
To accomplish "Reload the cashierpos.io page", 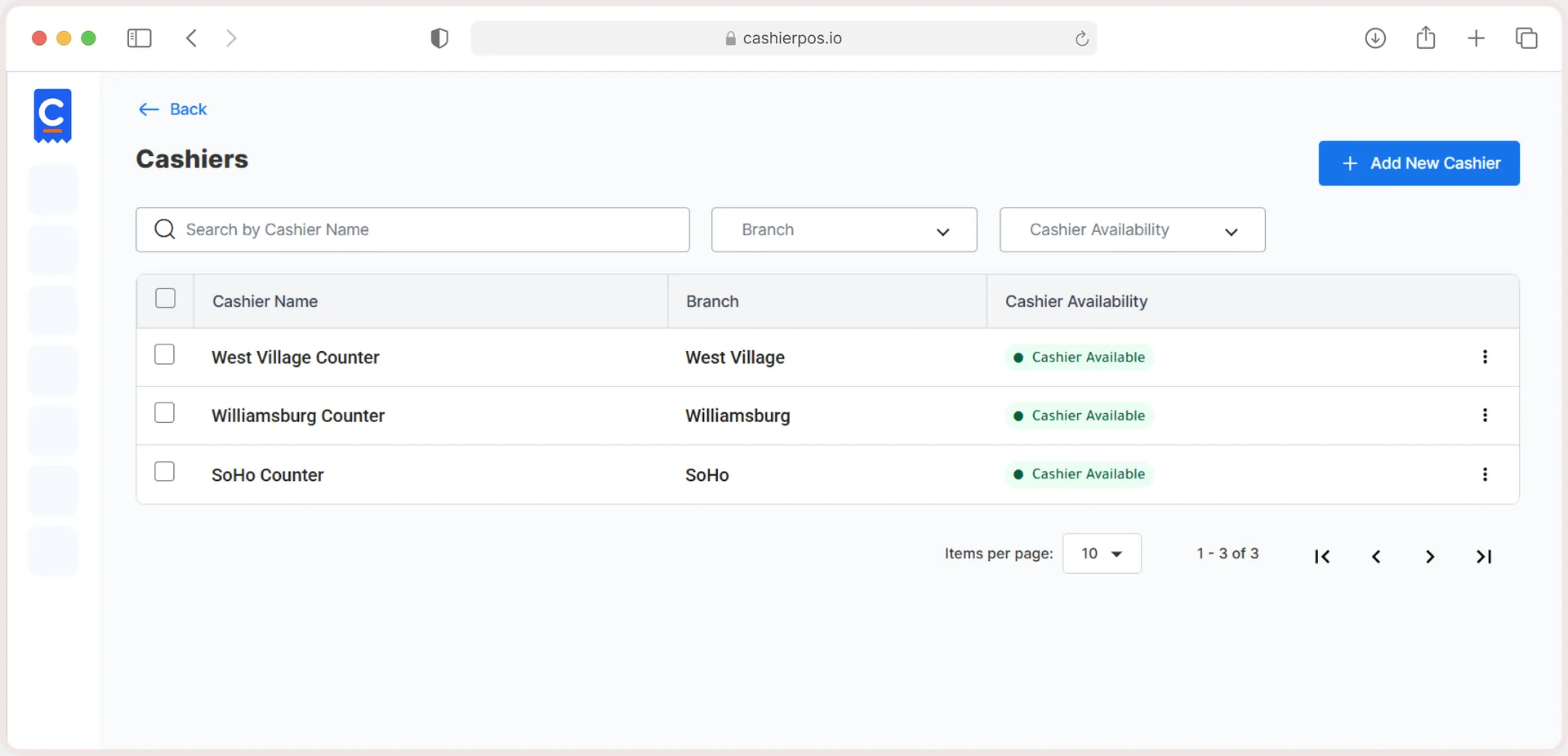I will (1081, 38).
